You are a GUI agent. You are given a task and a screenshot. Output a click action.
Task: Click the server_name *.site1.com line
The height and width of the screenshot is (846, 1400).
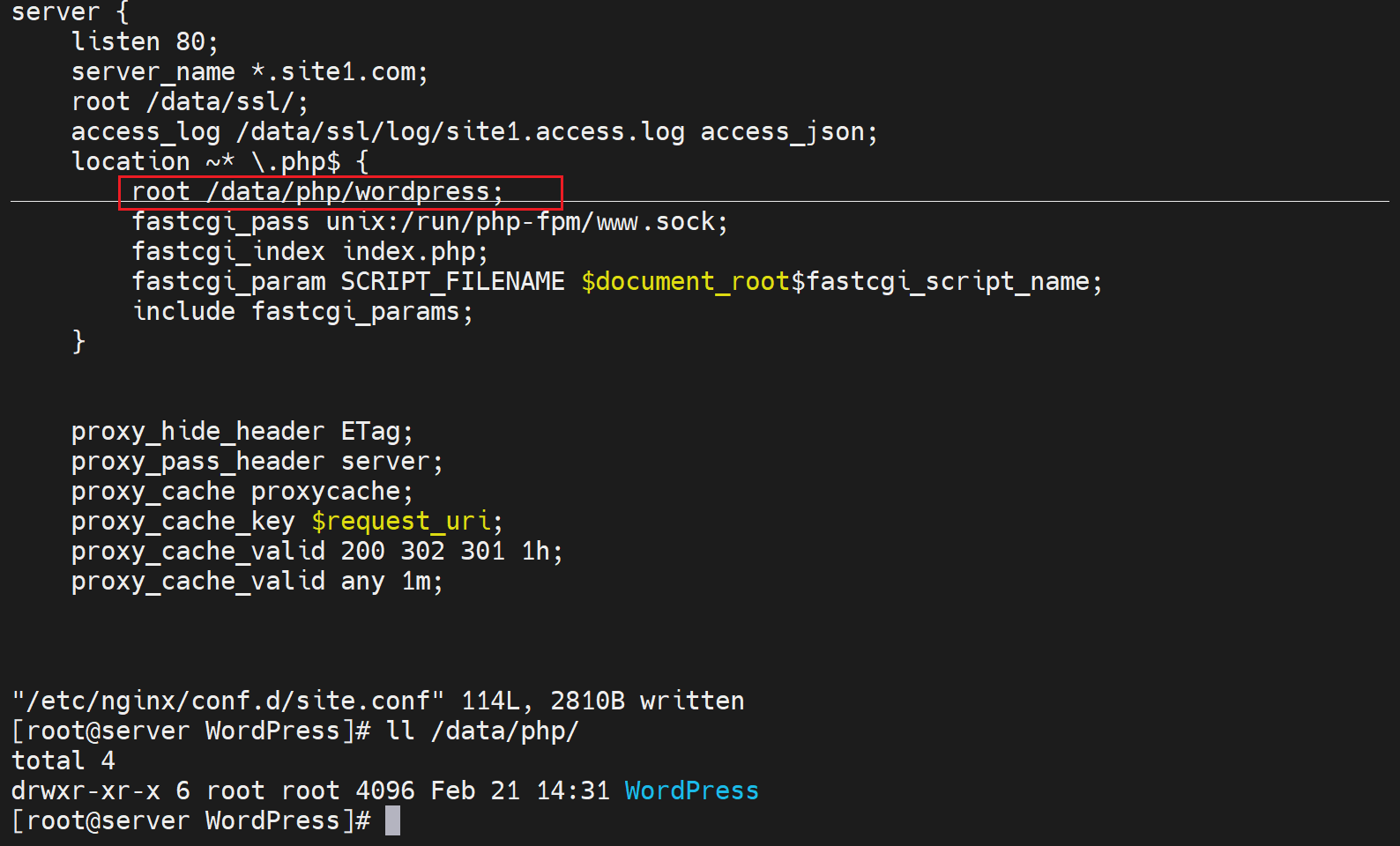[x=249, y=72]
